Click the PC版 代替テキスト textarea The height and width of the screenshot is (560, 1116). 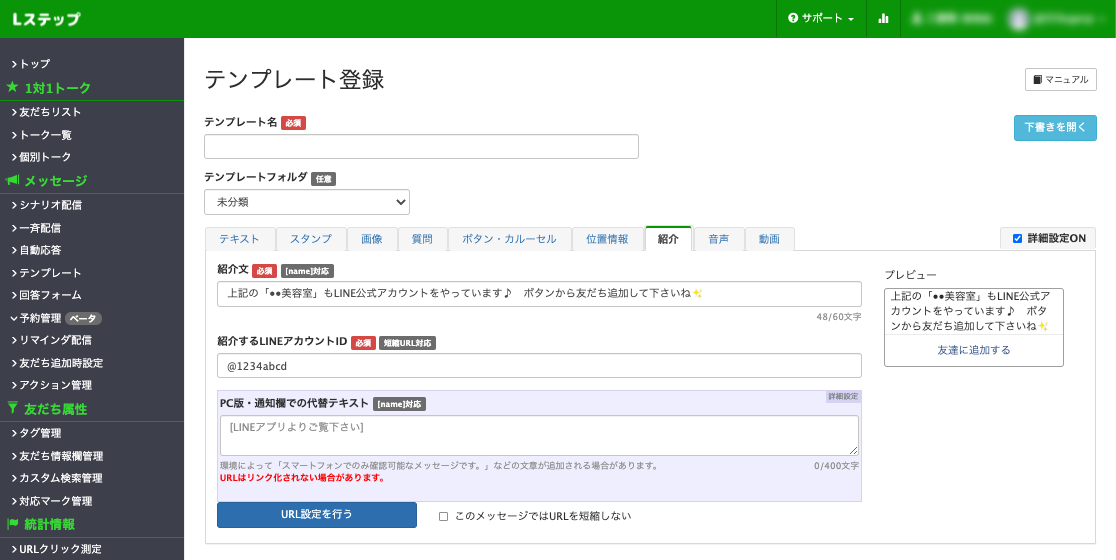[x=539, y=435]
